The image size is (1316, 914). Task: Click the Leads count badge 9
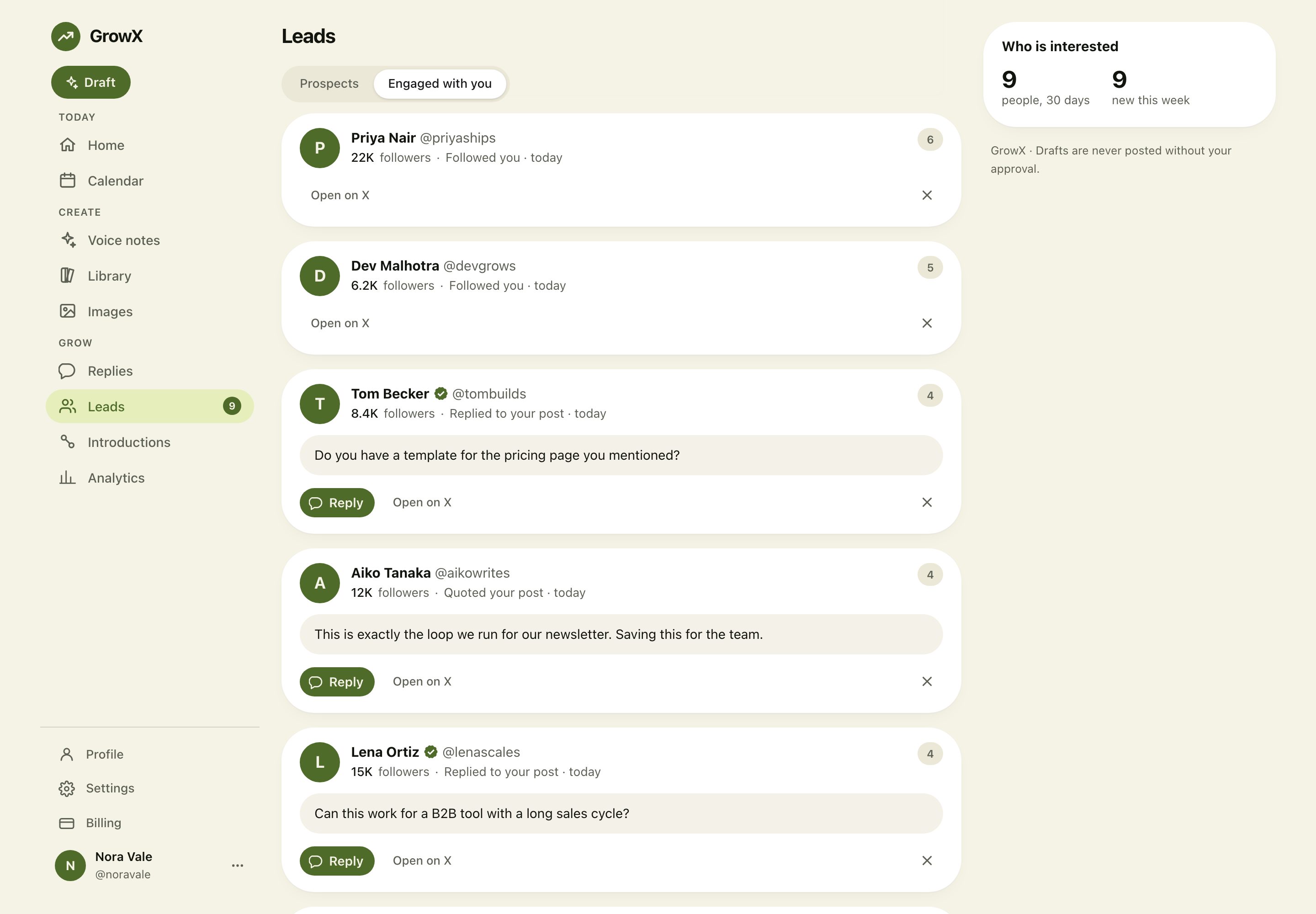[x=232, y=406]
